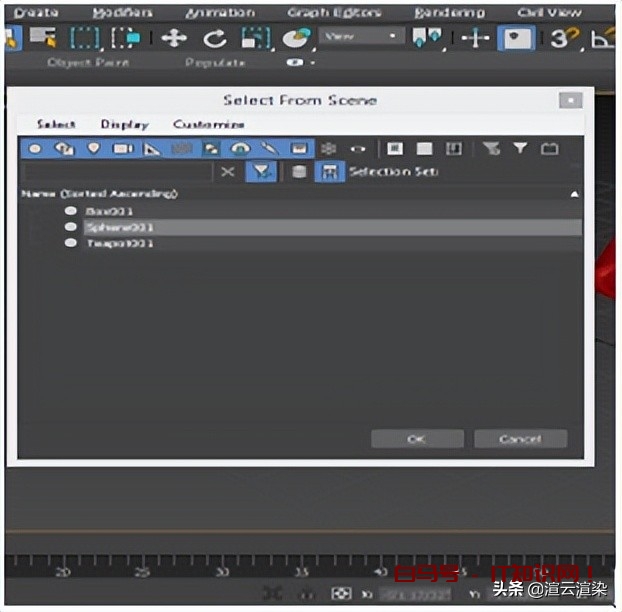Toggle Display Geometry filter in dialog
The height and width of the screenshot is (612, 622).
click(35, 148)
